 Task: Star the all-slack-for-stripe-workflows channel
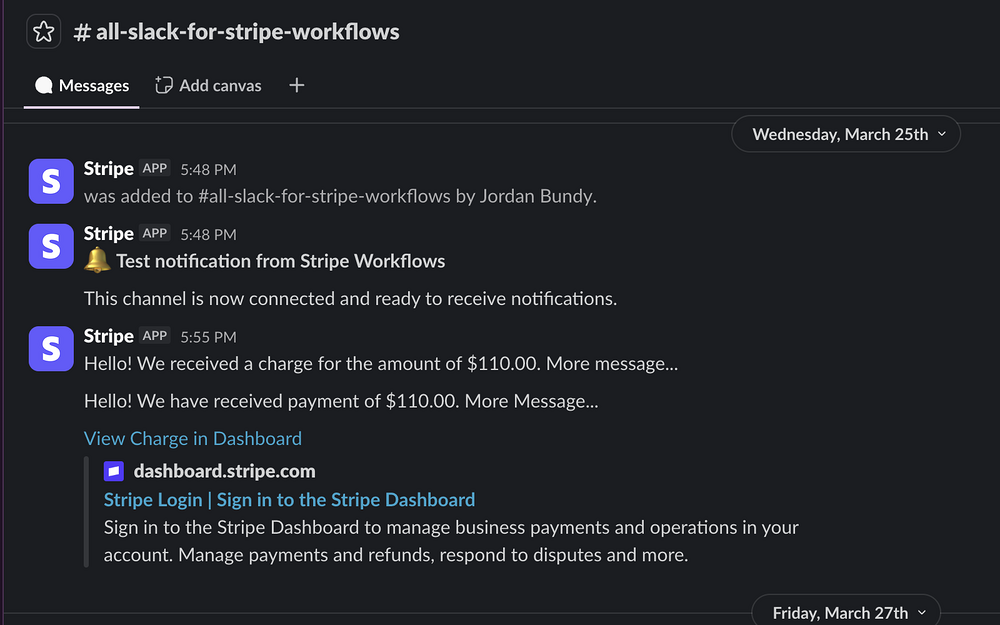pyautogui.click(x=43, y=31)
